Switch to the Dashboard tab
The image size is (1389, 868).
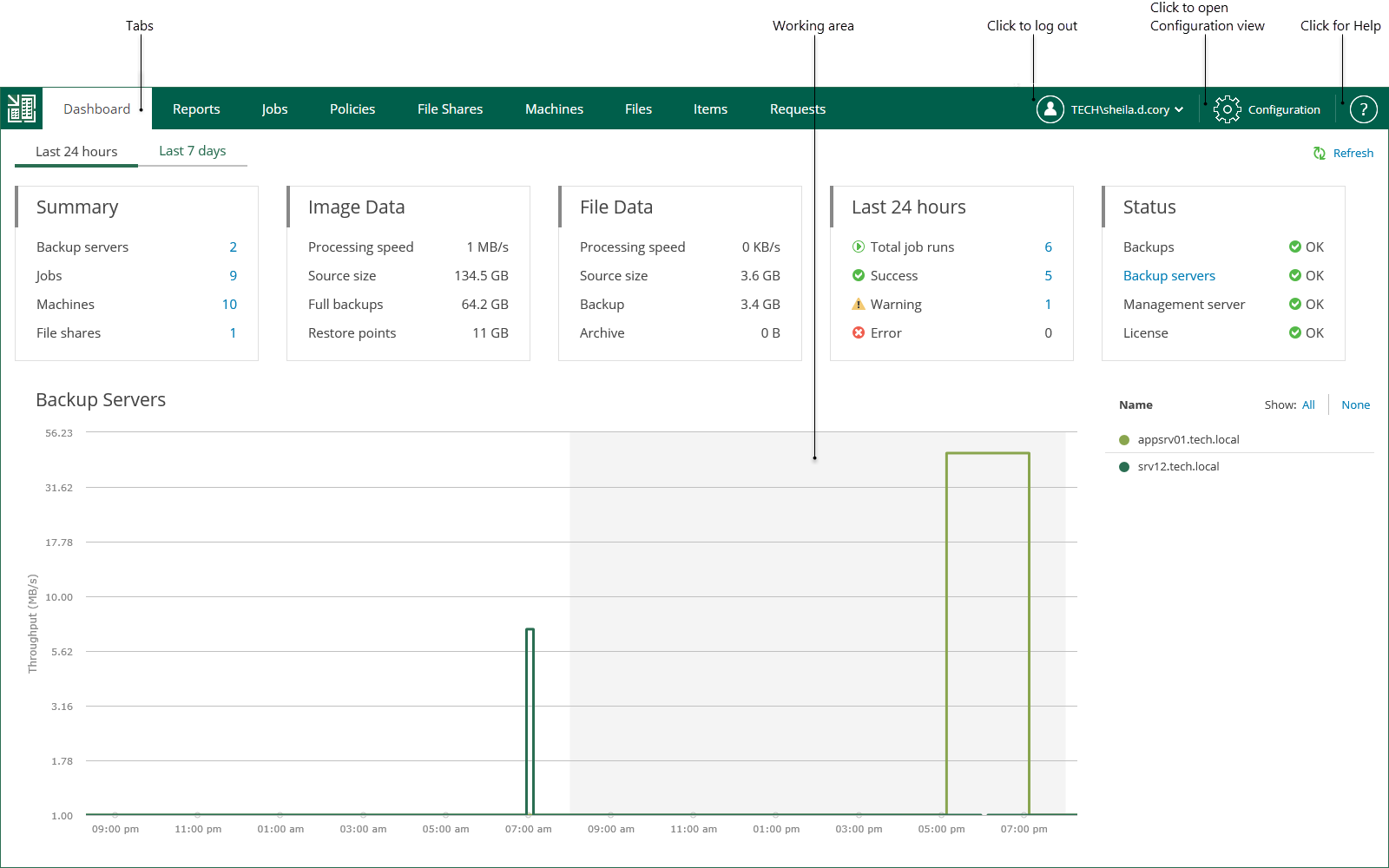97,108
